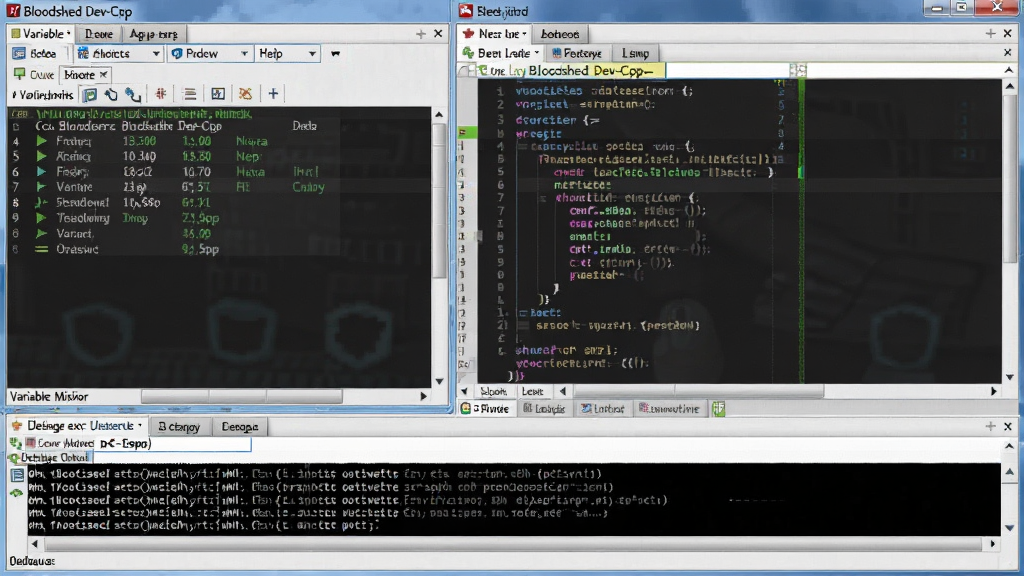The image size is (1024, 576).
Task: Switch to the Bctapoy tab in debug panel
Action: coord(179,426)
